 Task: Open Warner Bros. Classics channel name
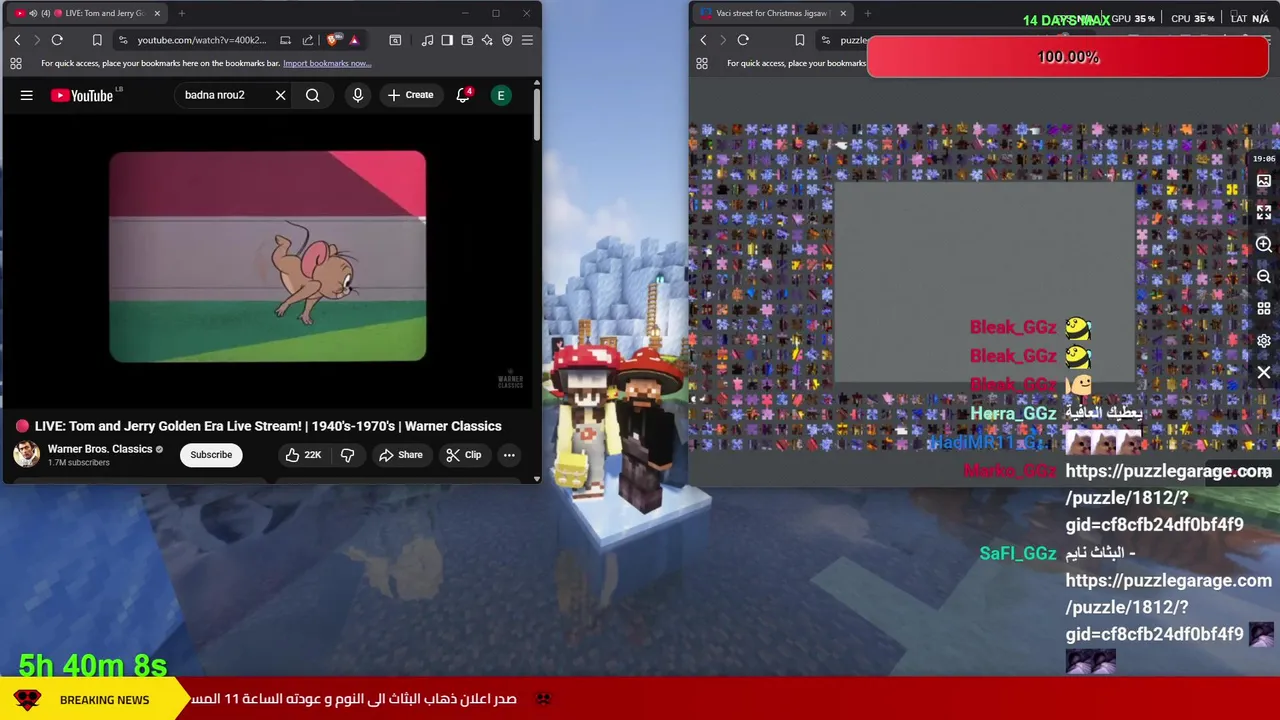tap(100, 449)
